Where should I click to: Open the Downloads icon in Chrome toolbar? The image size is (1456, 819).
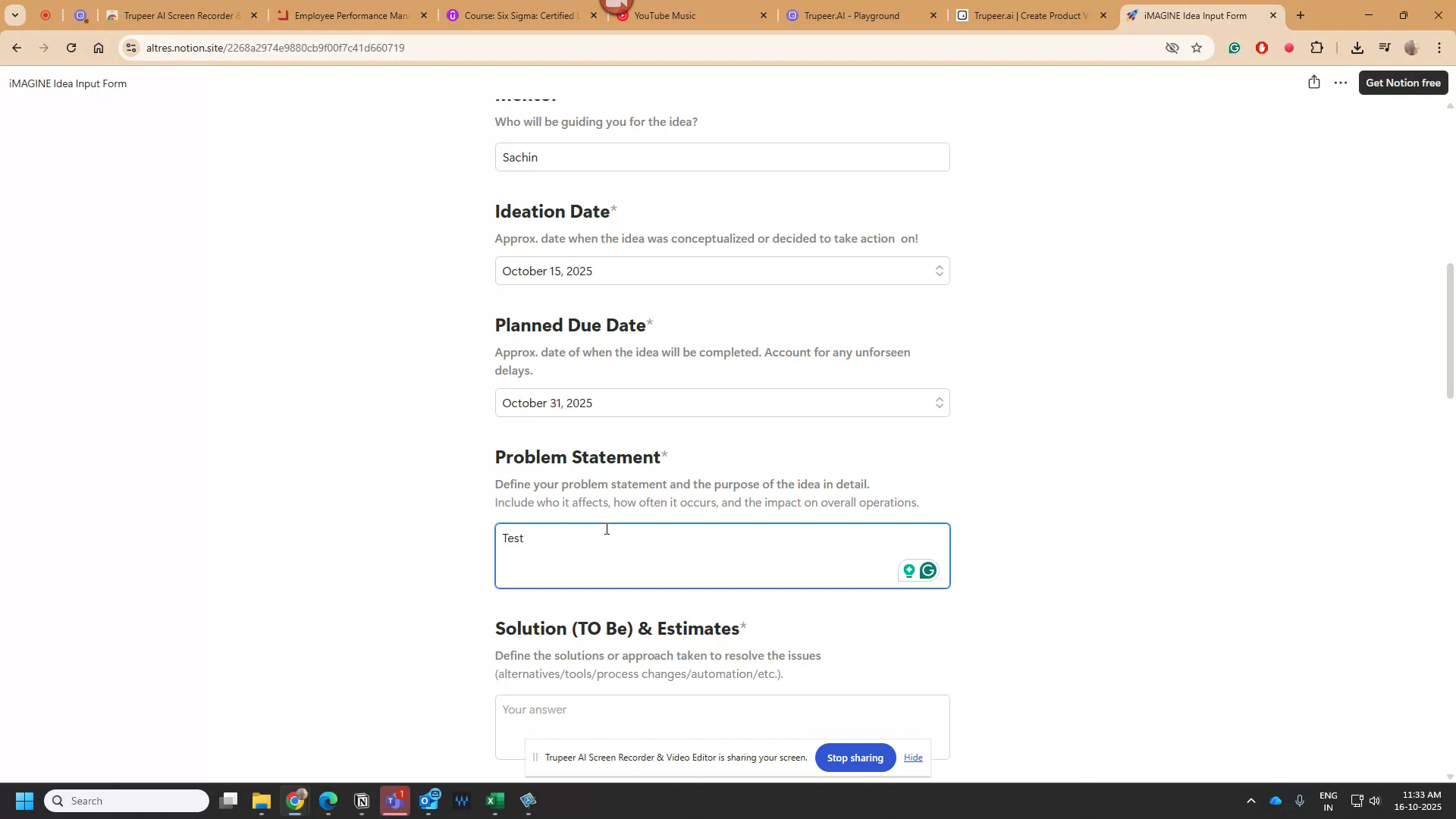click(x=1357, y=47)
